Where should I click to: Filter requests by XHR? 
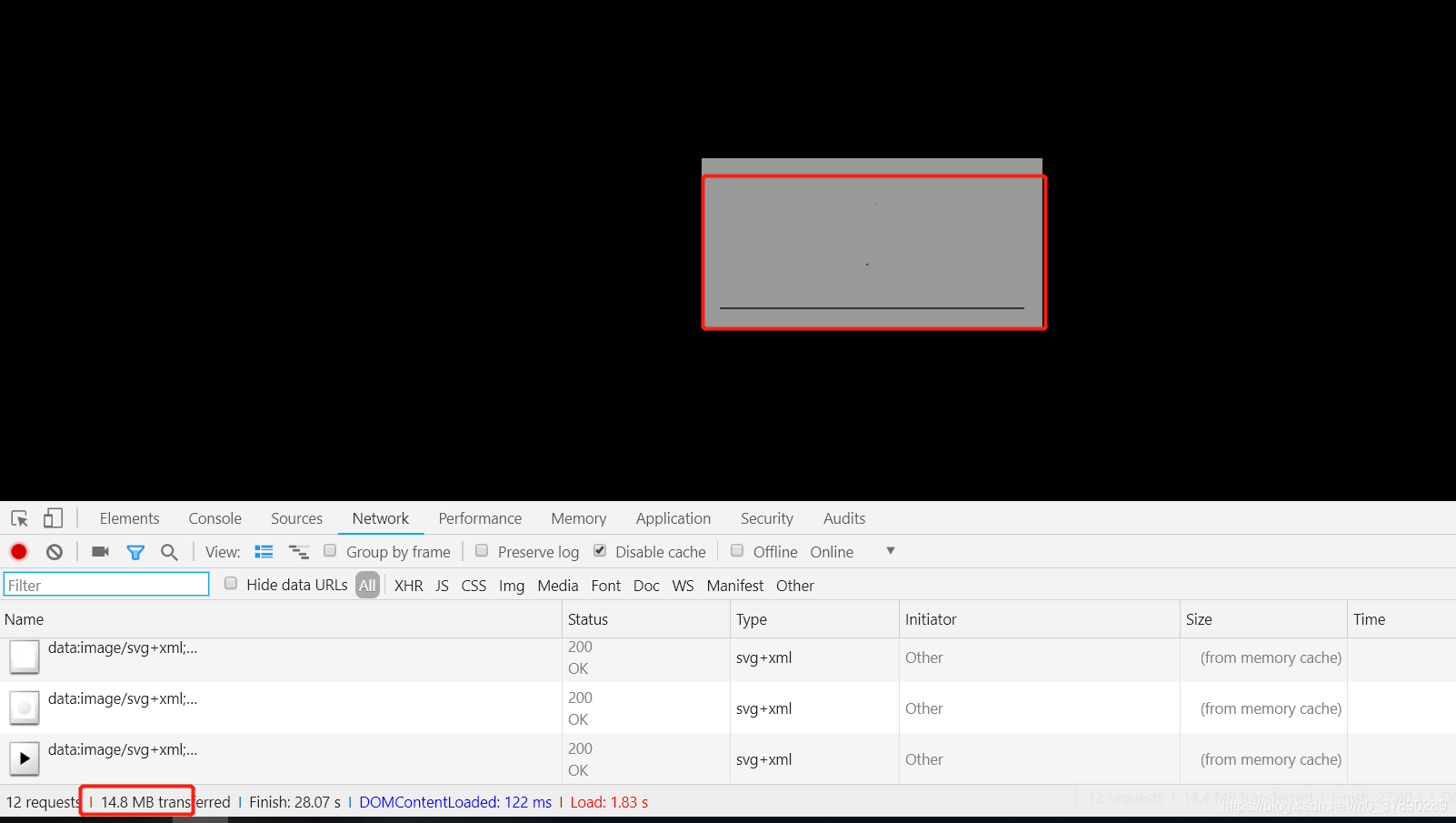click(x=409, y=586)
